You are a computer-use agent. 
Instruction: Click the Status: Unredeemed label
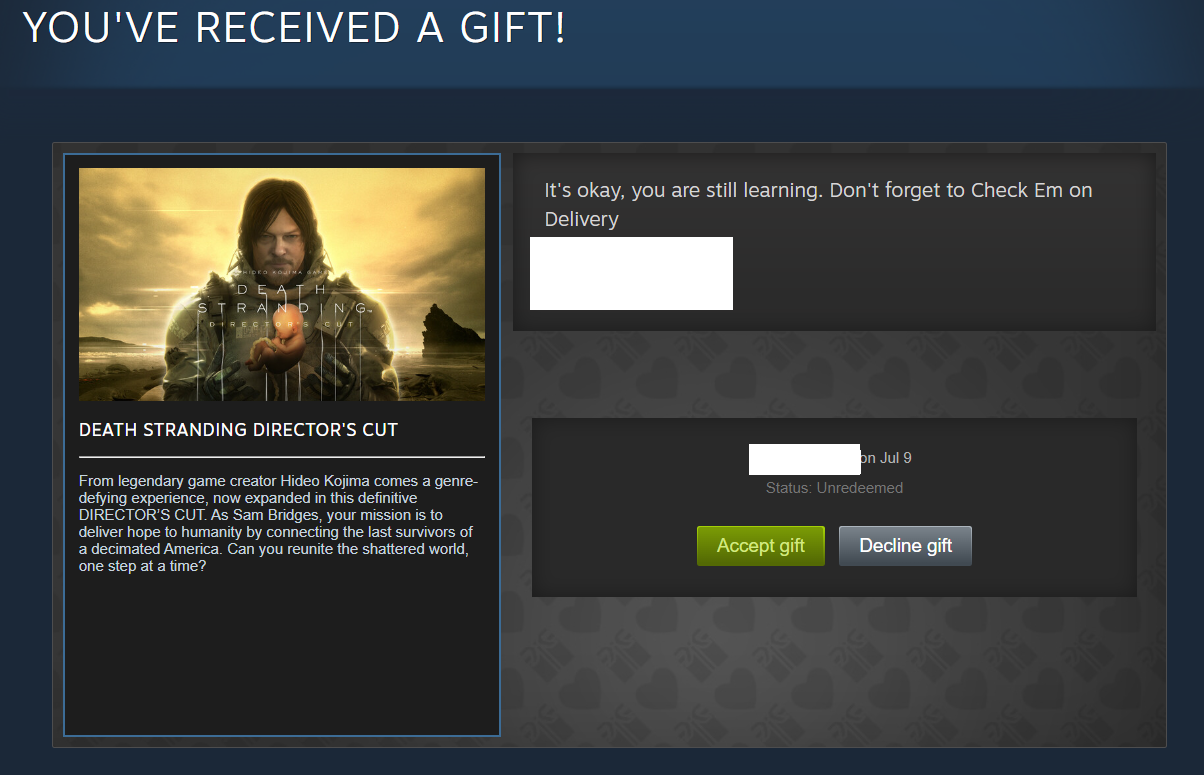[834, 488]
